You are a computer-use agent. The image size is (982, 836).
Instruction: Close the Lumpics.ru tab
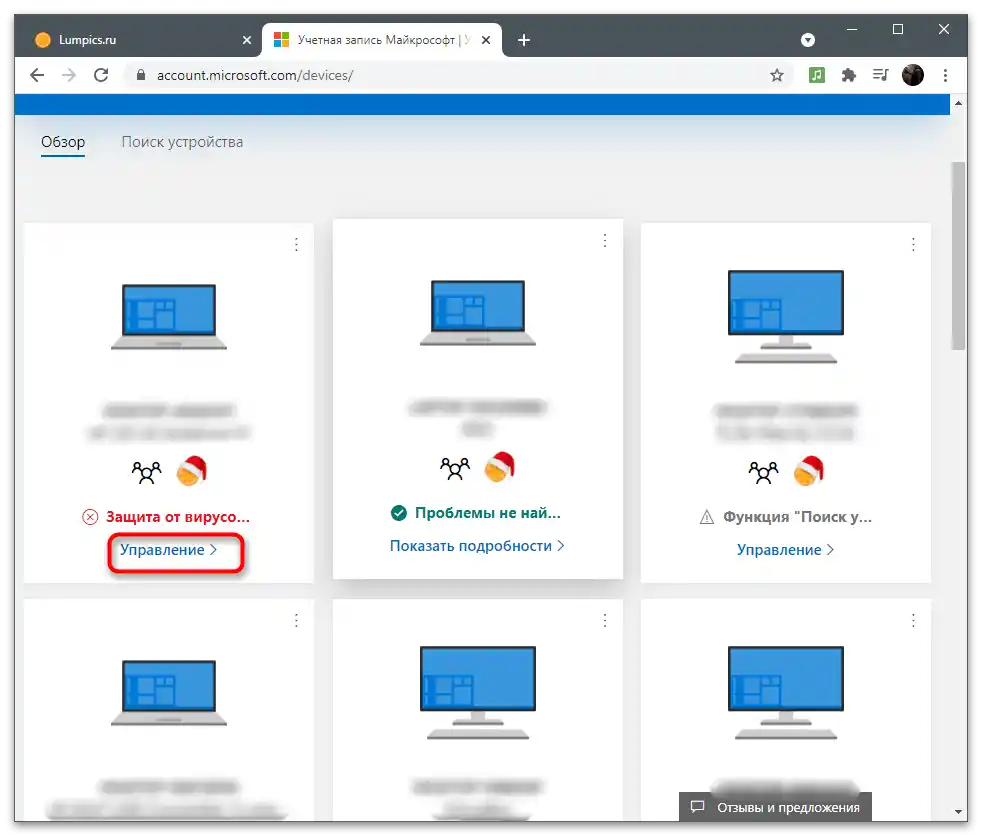tap(247, 40)
